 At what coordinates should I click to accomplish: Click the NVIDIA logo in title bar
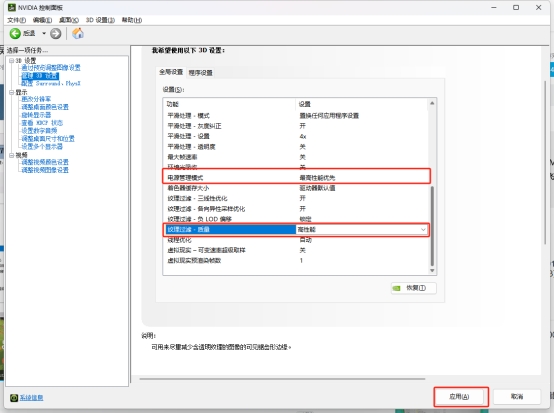click(12, 7)
